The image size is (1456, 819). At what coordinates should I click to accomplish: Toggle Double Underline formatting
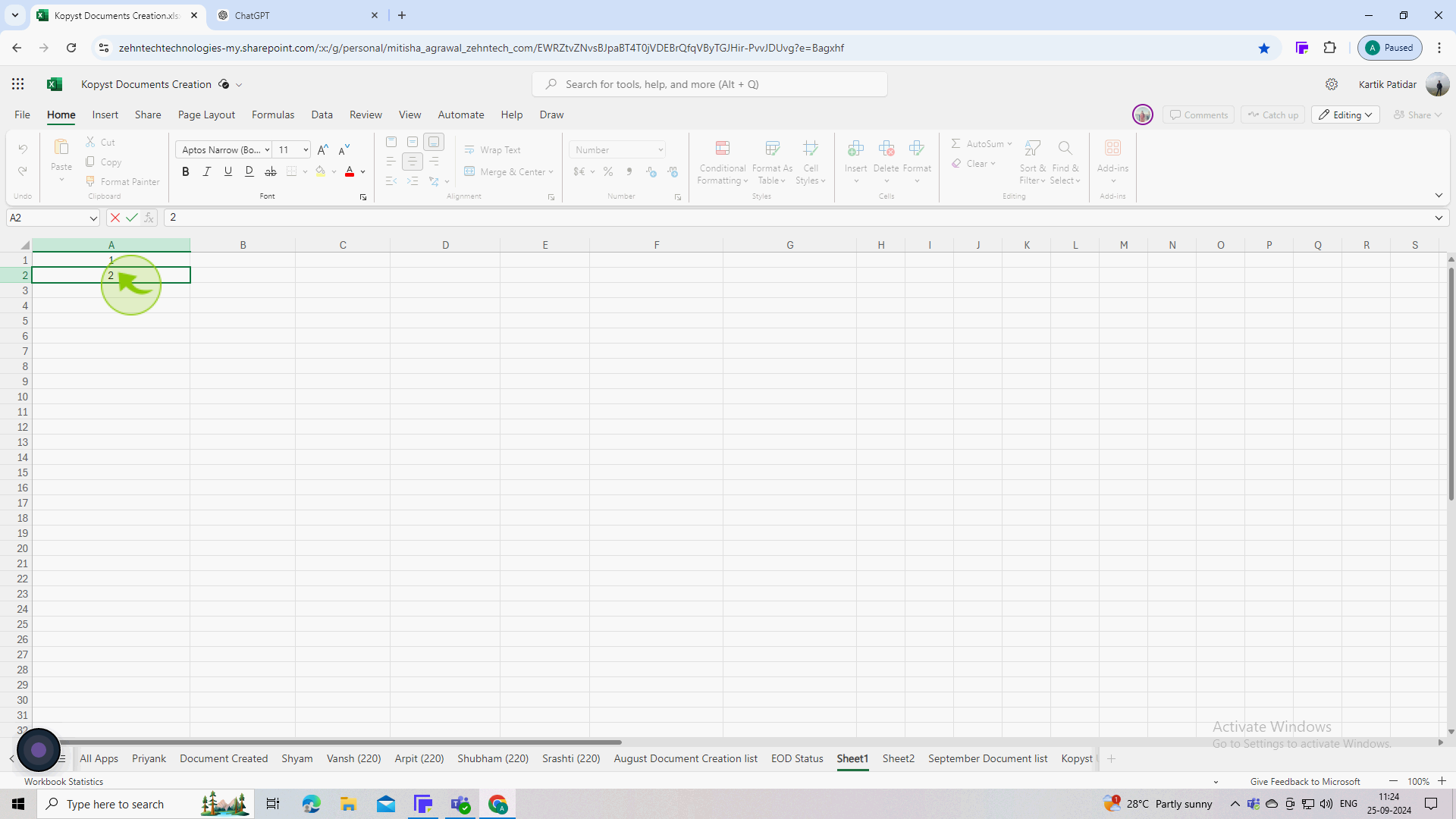[249, 171]
